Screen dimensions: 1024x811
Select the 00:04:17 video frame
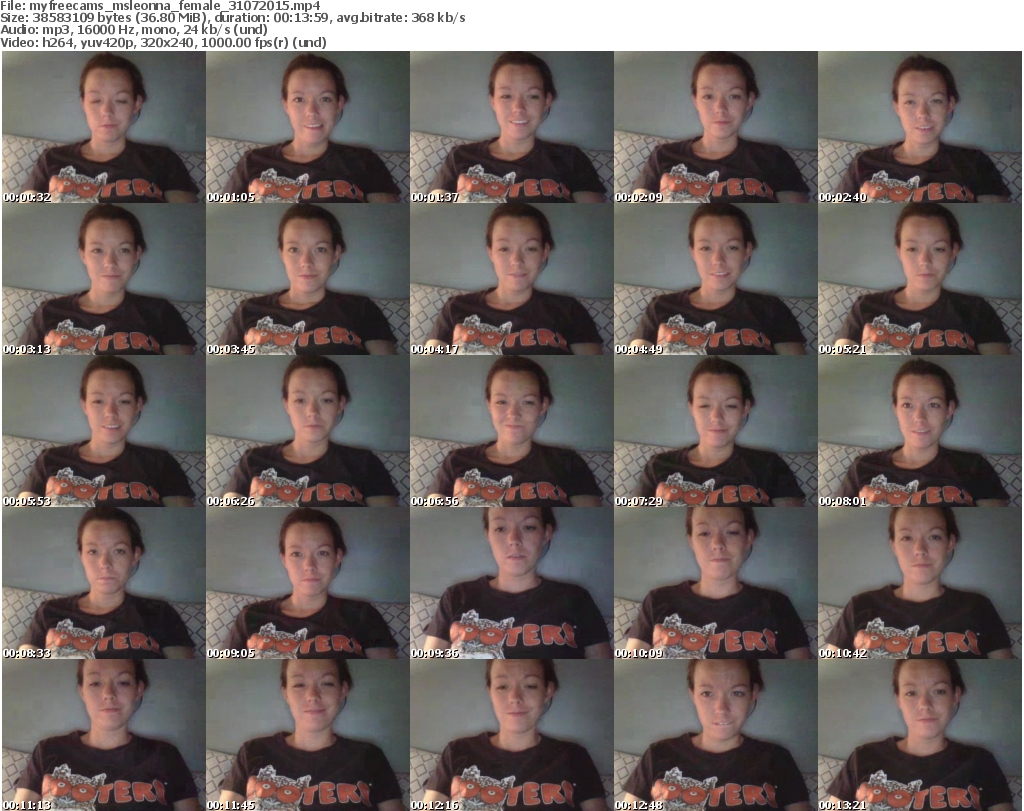coord(511,279)
